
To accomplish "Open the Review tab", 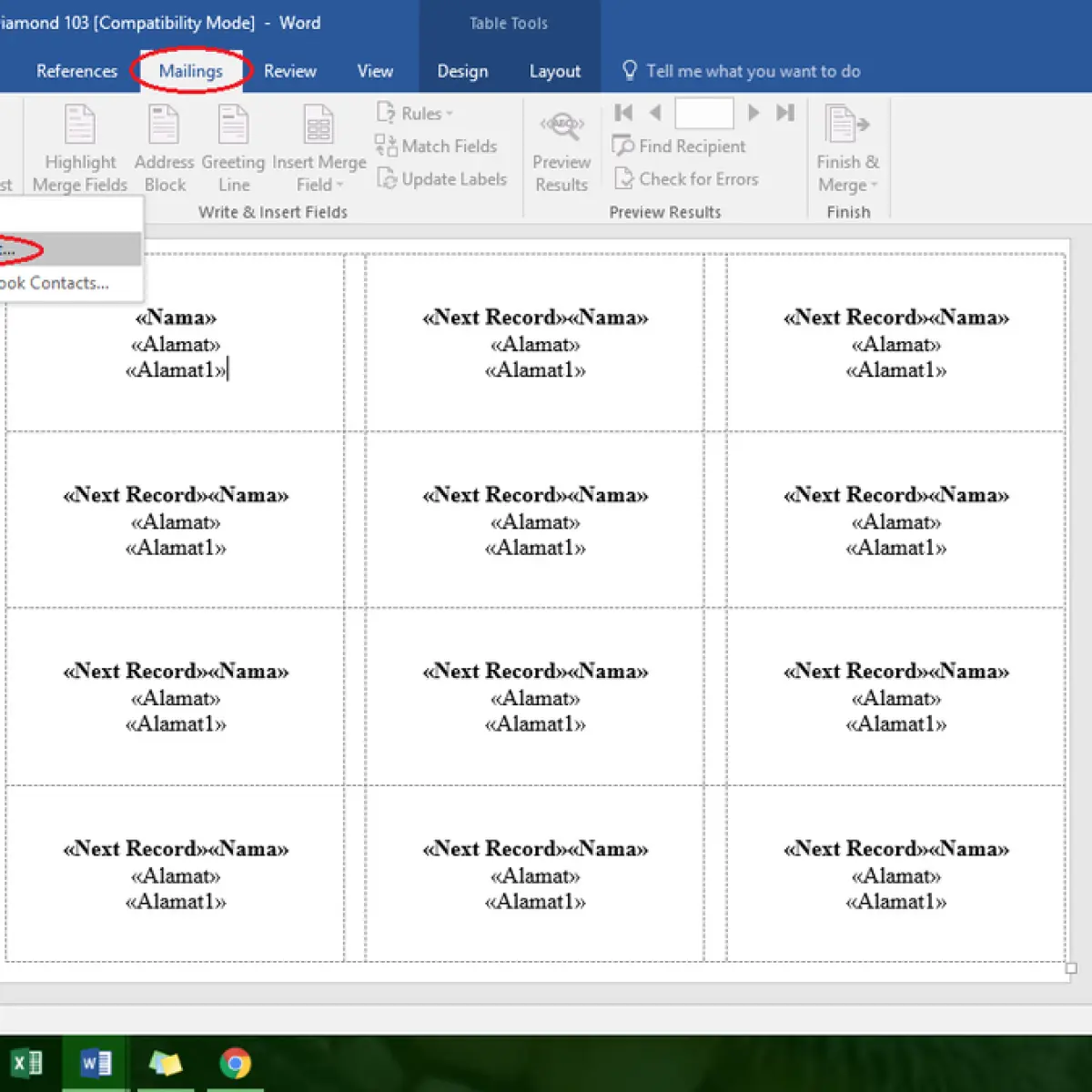I will 290,71.
